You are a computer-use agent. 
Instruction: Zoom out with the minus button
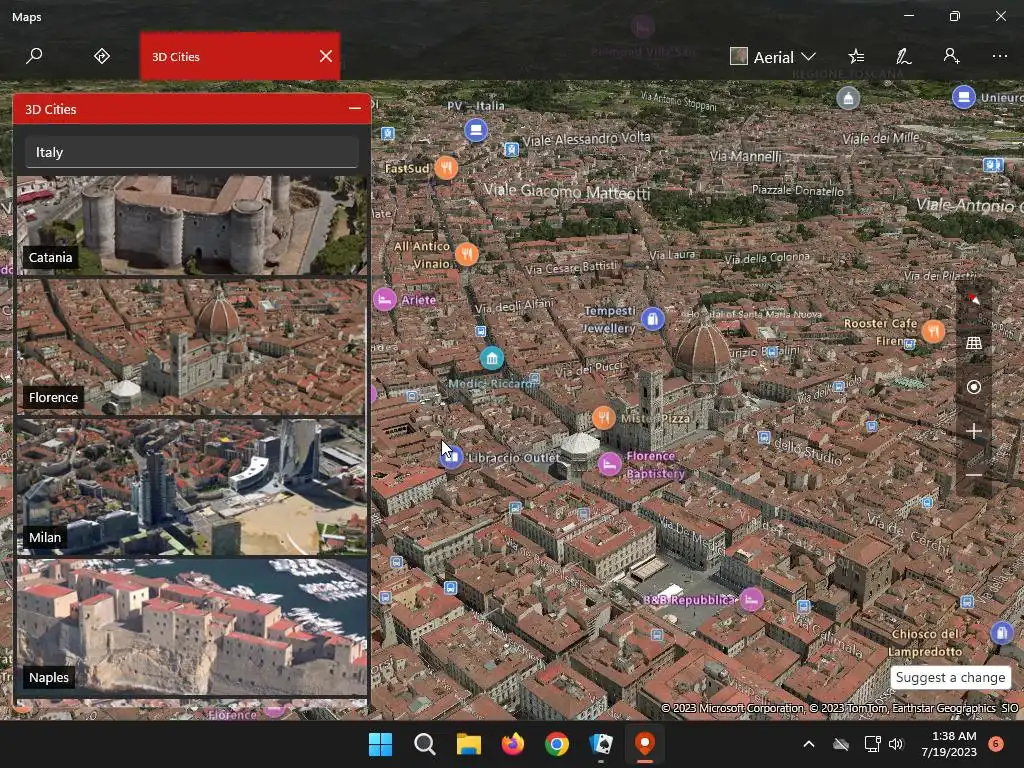(x=974, y=475)
